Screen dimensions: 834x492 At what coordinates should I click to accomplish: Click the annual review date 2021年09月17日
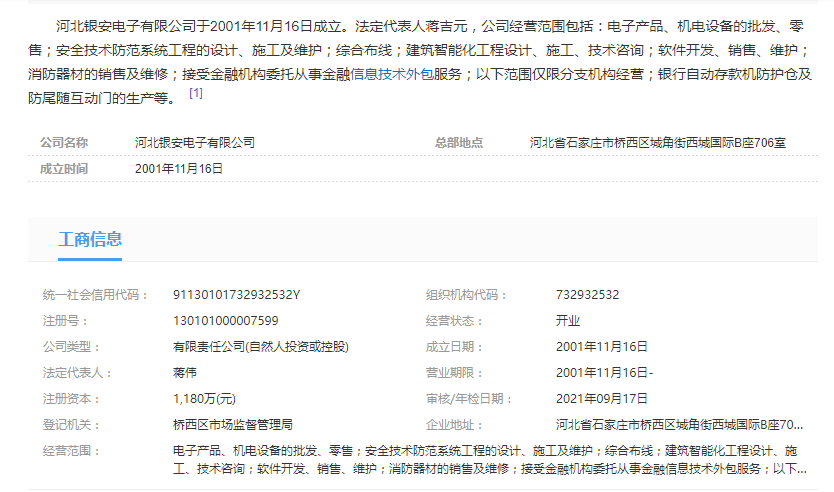(602, 399)
